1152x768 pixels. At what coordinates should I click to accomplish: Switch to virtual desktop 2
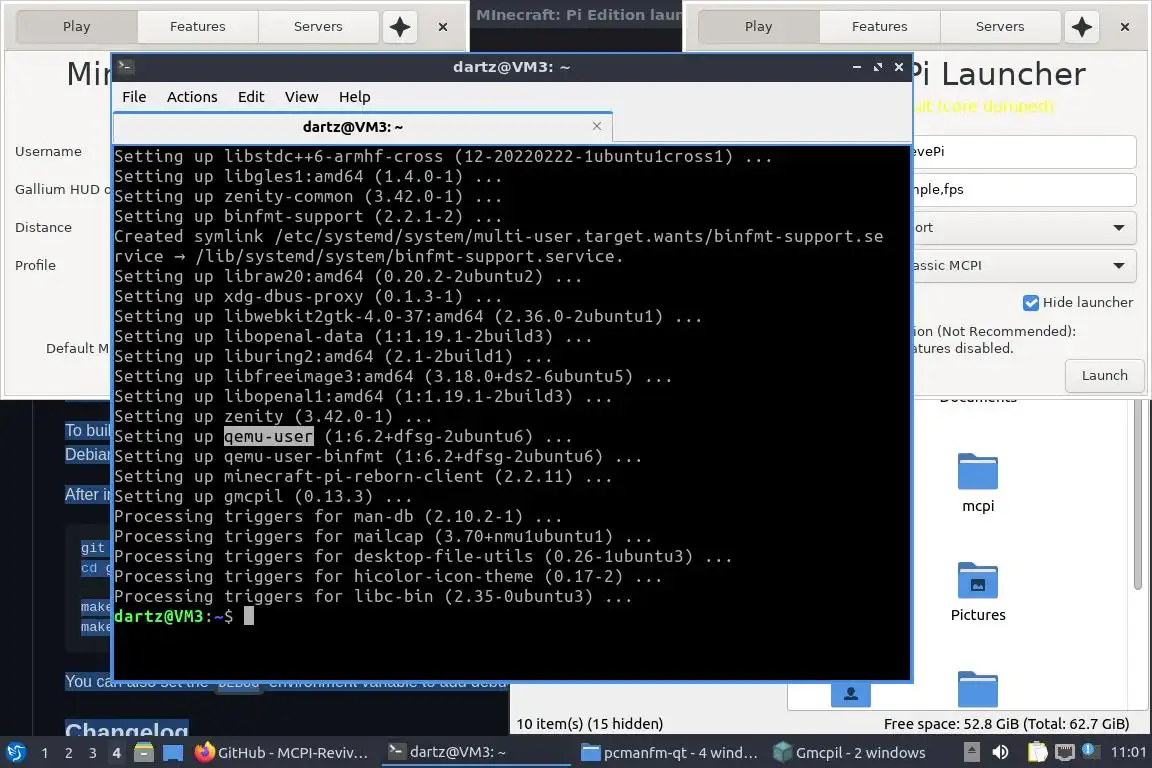pos(69,753)
